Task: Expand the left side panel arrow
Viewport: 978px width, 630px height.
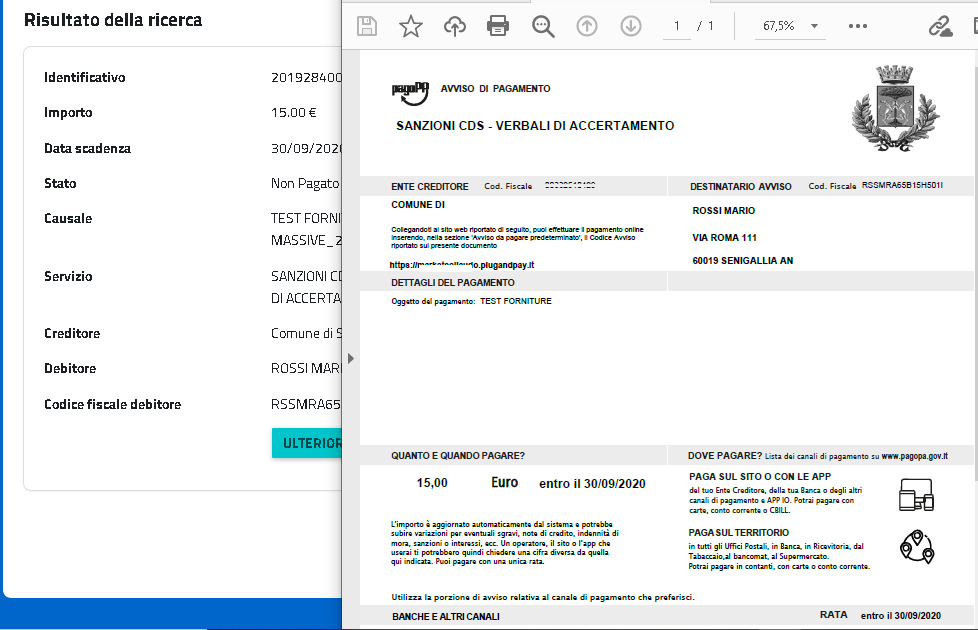Action: point(350,358)
